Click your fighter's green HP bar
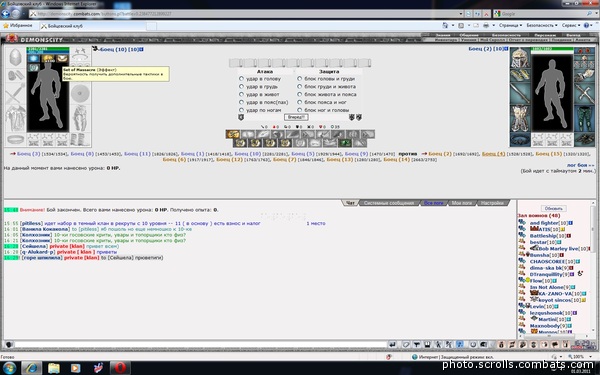The width and height of the screenshot is (600, 375). [48, 49]
